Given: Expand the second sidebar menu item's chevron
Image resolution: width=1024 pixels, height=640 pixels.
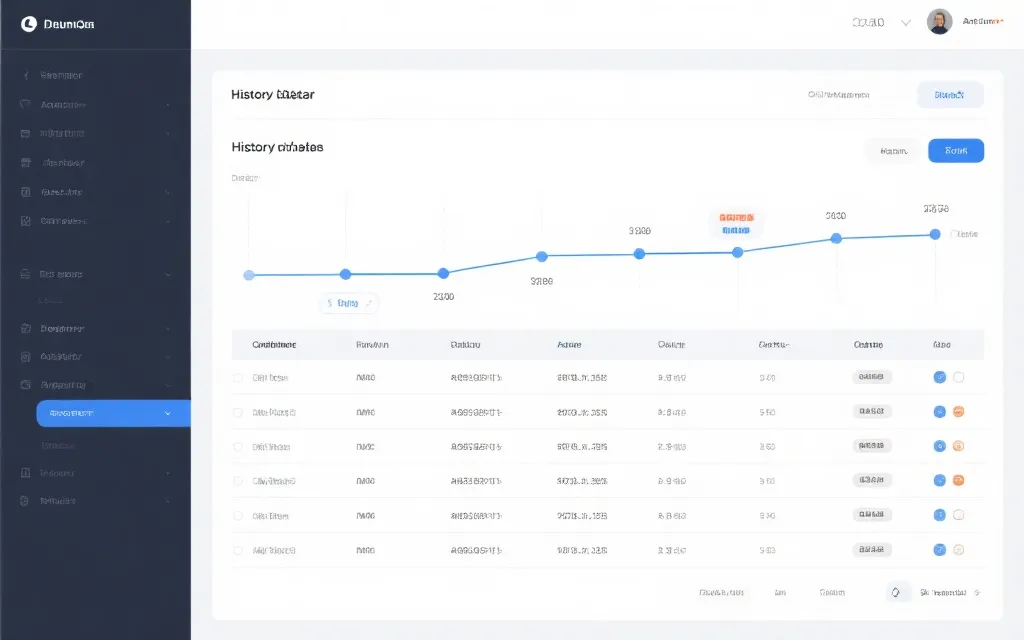Looking at the screenshot, I should click(x=168, y=105).
